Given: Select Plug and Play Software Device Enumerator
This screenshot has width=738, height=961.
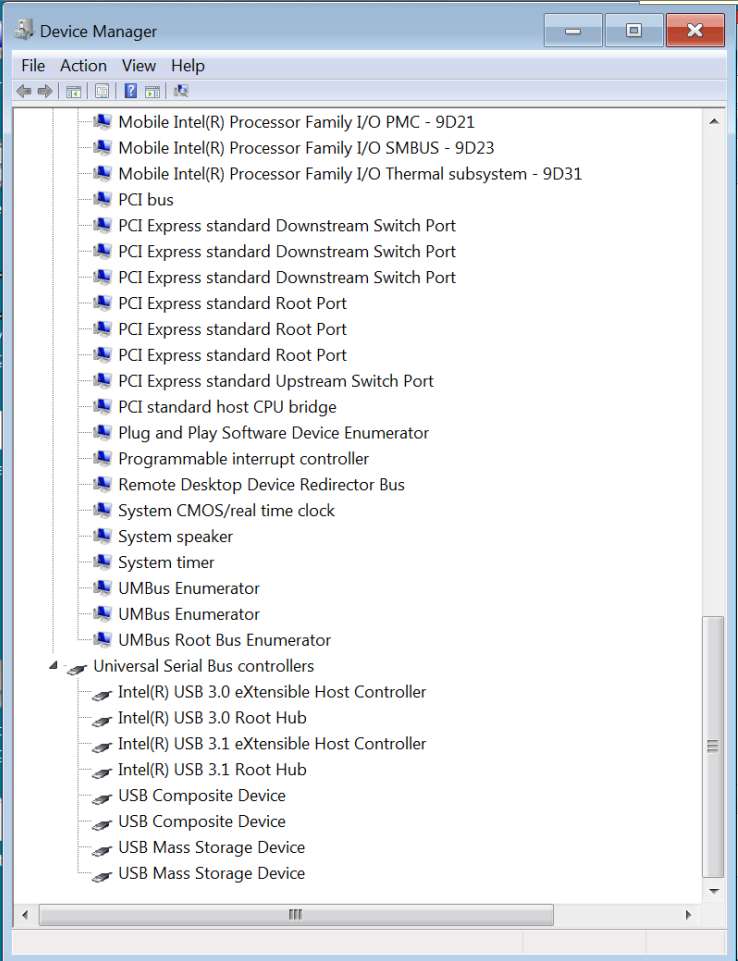Looking at the screenshot, I should tap(273, 433).
